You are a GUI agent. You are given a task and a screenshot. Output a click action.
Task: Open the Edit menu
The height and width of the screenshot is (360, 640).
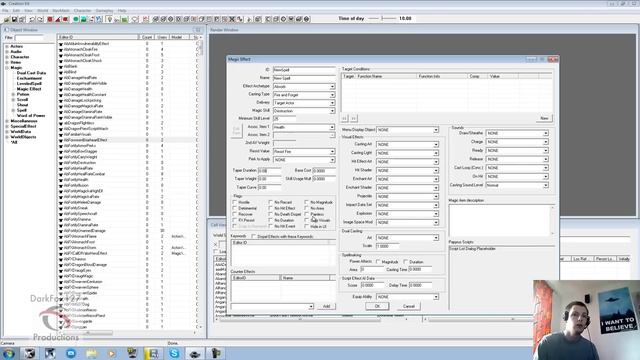16,11
